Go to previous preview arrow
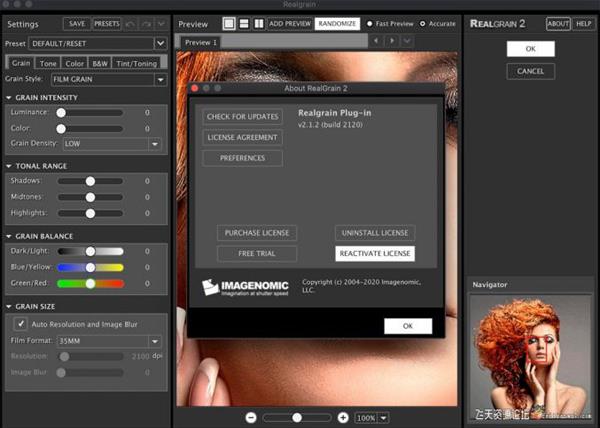 pos(375,41)
